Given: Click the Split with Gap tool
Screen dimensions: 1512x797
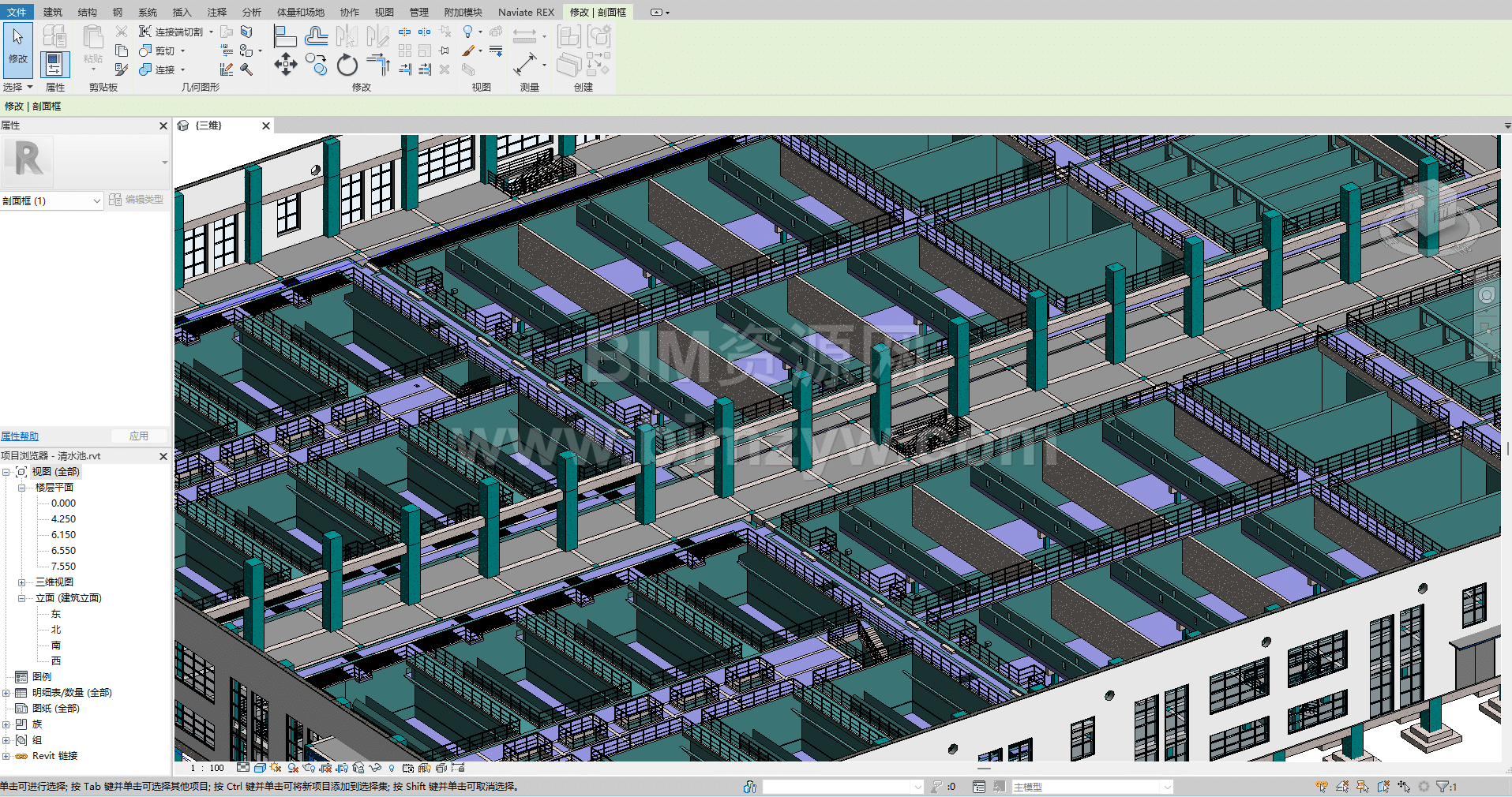Looking at the screenshot, I should (424, 32).
